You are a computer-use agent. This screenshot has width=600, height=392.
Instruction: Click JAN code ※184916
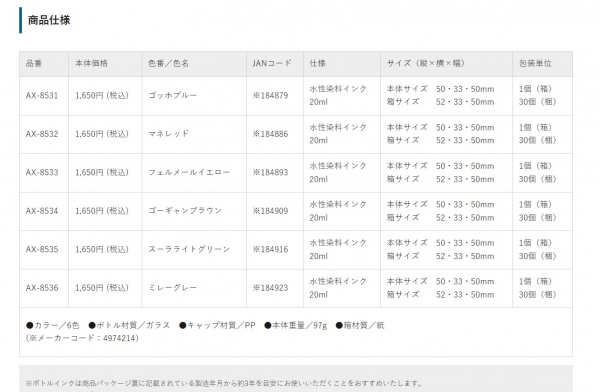point(270,249)
